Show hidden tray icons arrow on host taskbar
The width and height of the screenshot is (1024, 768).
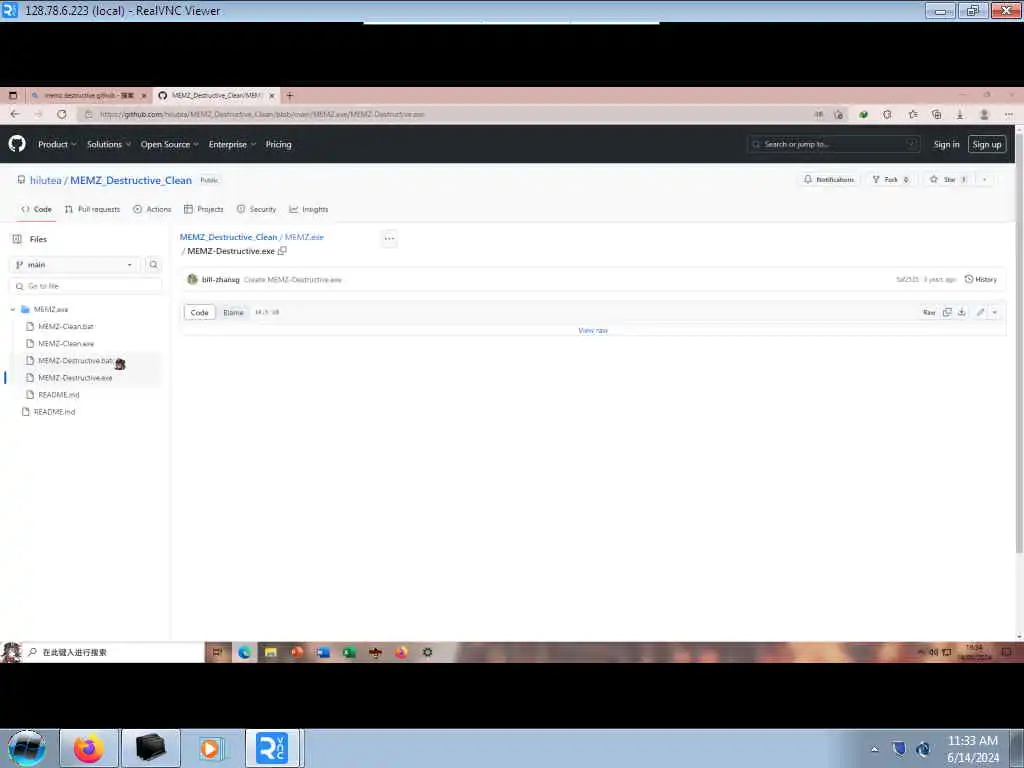(x=874, y=749)
